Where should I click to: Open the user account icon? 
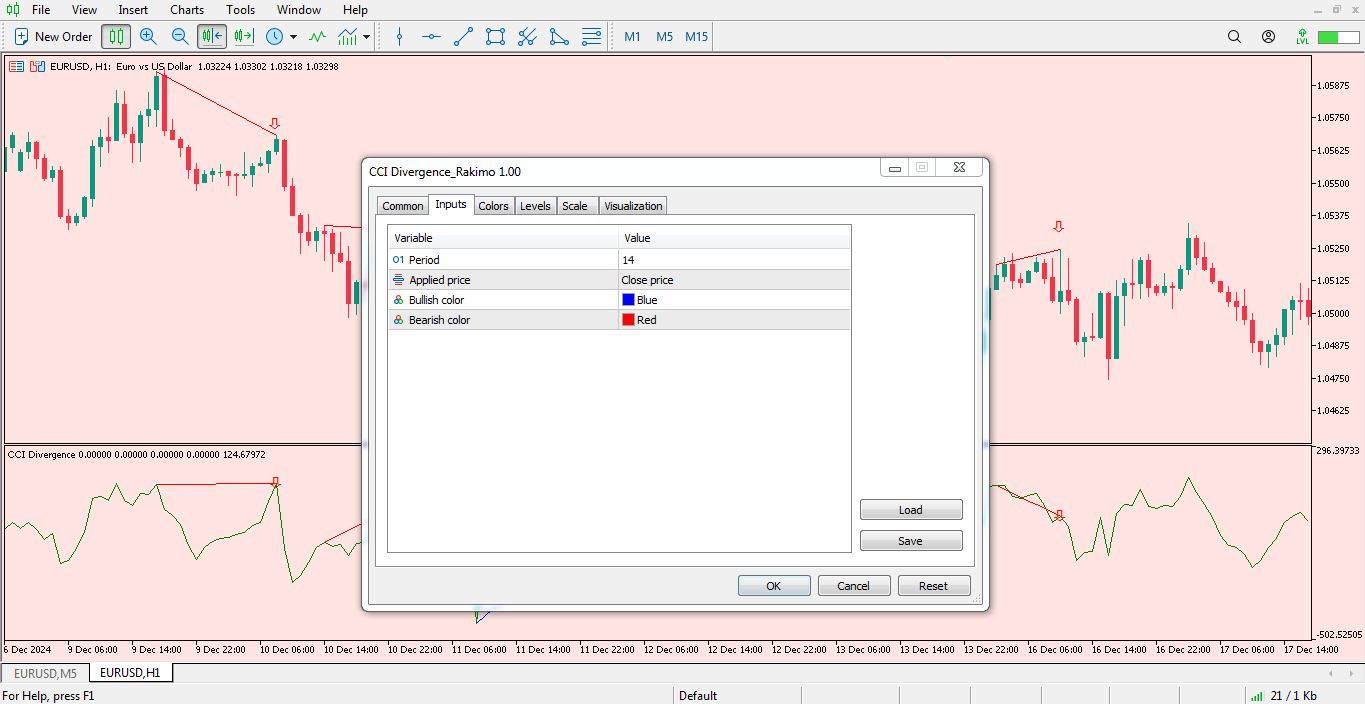[1268, 37]
